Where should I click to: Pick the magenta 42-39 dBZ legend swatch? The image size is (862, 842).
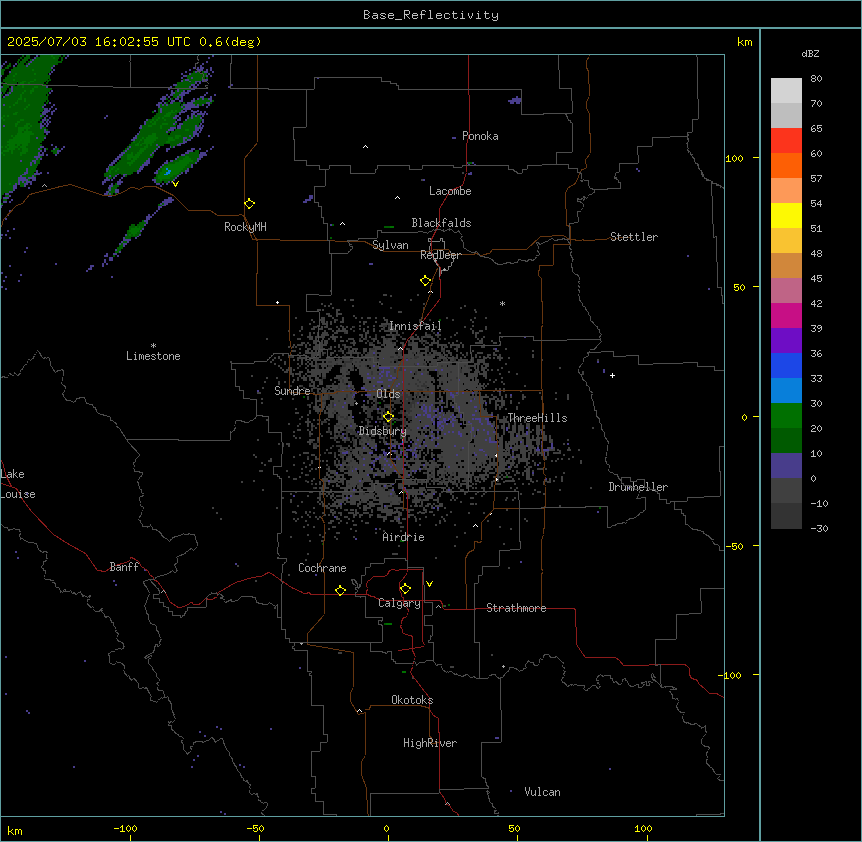click(786, 315)
